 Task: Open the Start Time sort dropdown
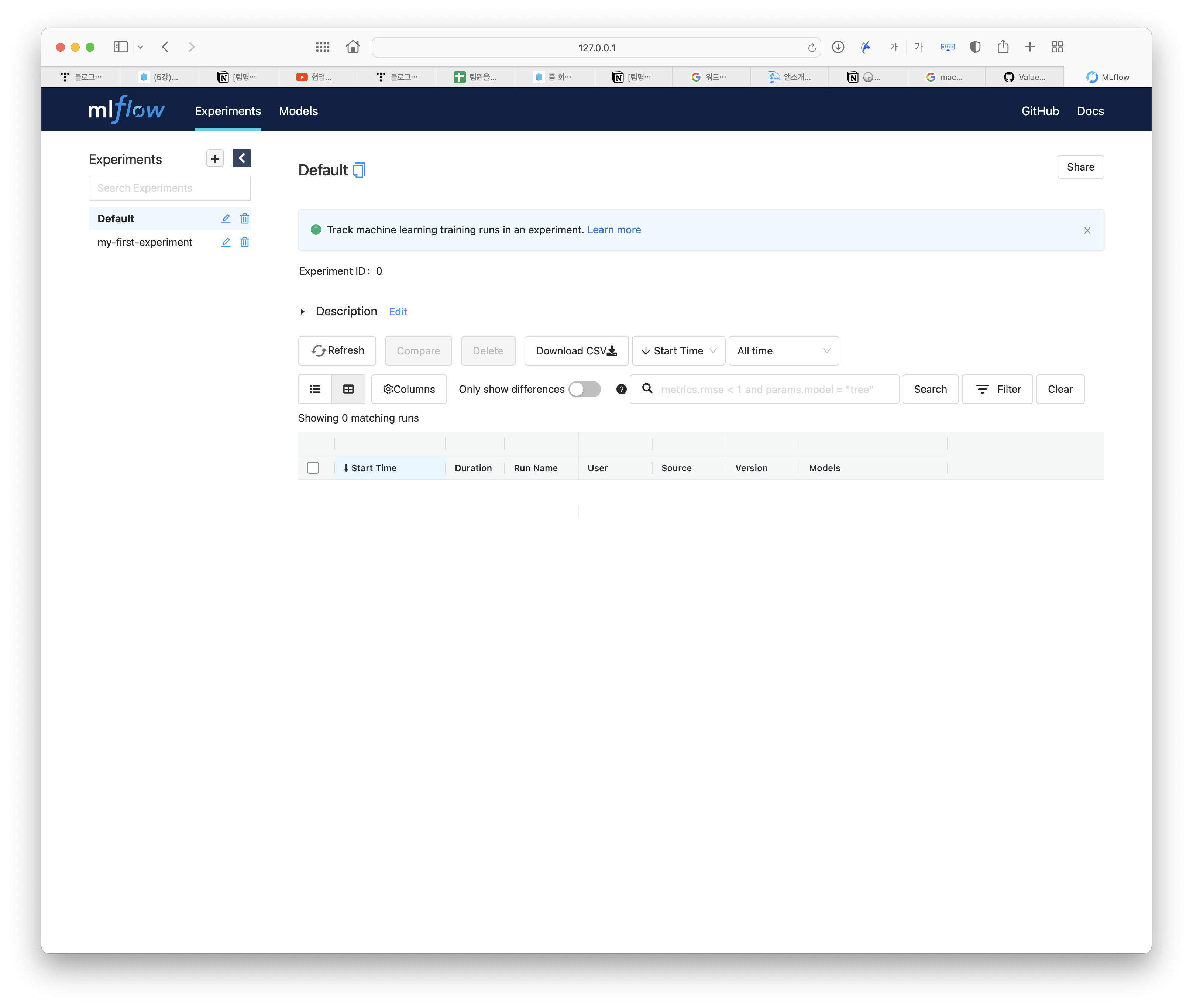pyautogui.click(x=678, y=351)
